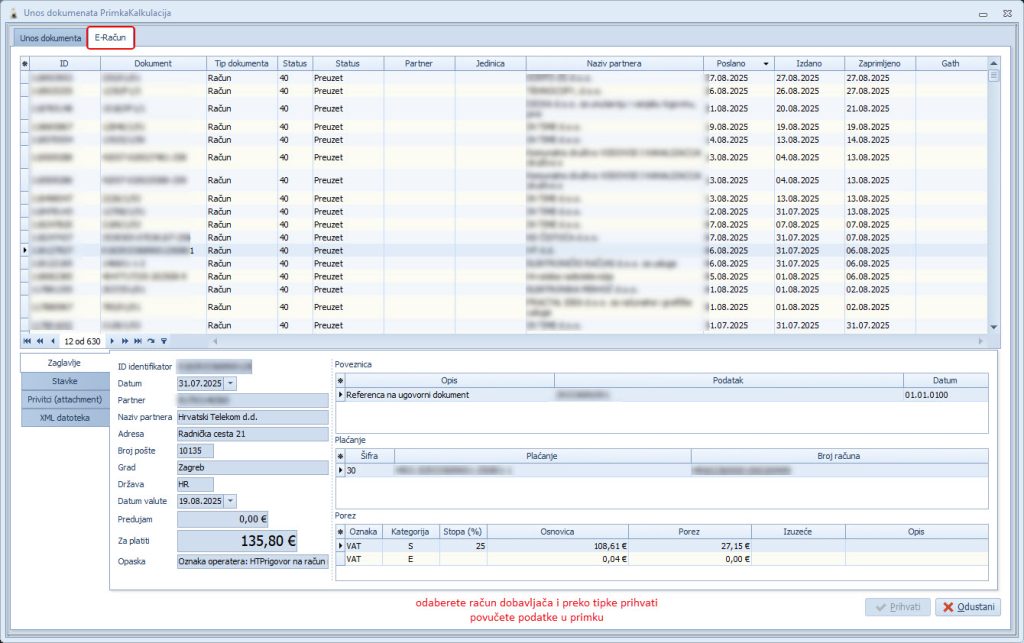Open the grid filter funnel icon
Screen dimensions: 1024x643
tap(163, 341)
